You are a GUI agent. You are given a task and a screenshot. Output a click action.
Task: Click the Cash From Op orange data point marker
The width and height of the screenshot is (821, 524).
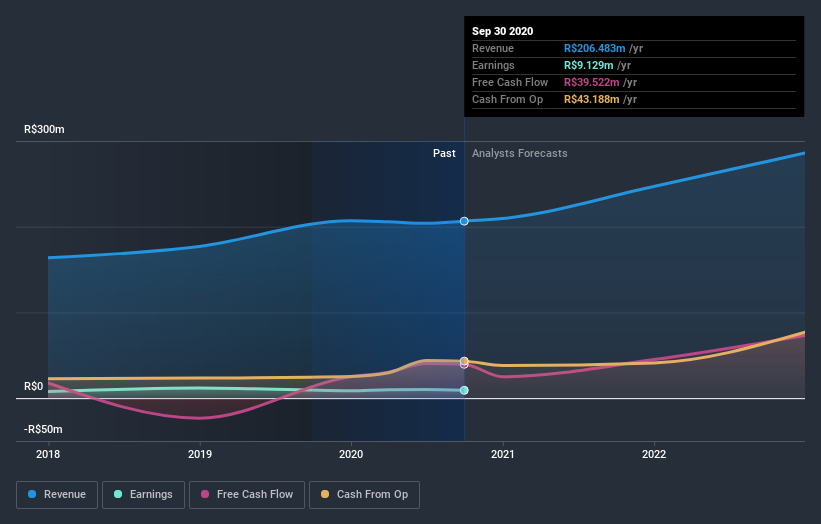pos(464,361)
